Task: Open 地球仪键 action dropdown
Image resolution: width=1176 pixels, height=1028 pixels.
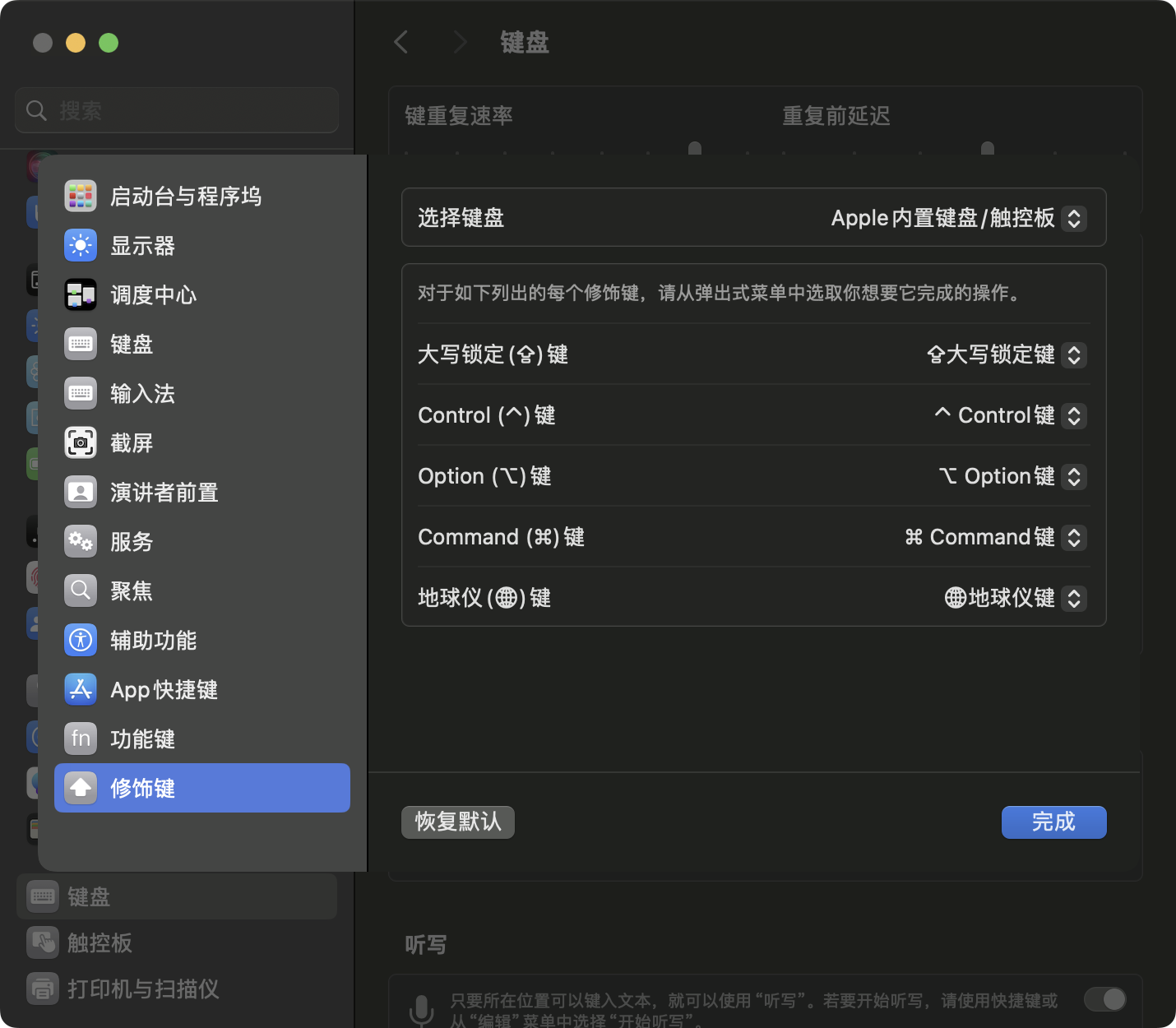Action: pos(1016,598)
